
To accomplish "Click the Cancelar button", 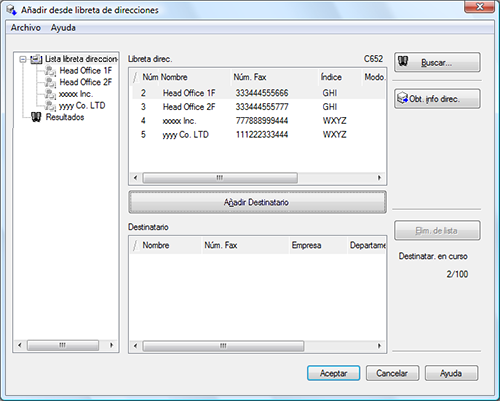I will [392, 373].
